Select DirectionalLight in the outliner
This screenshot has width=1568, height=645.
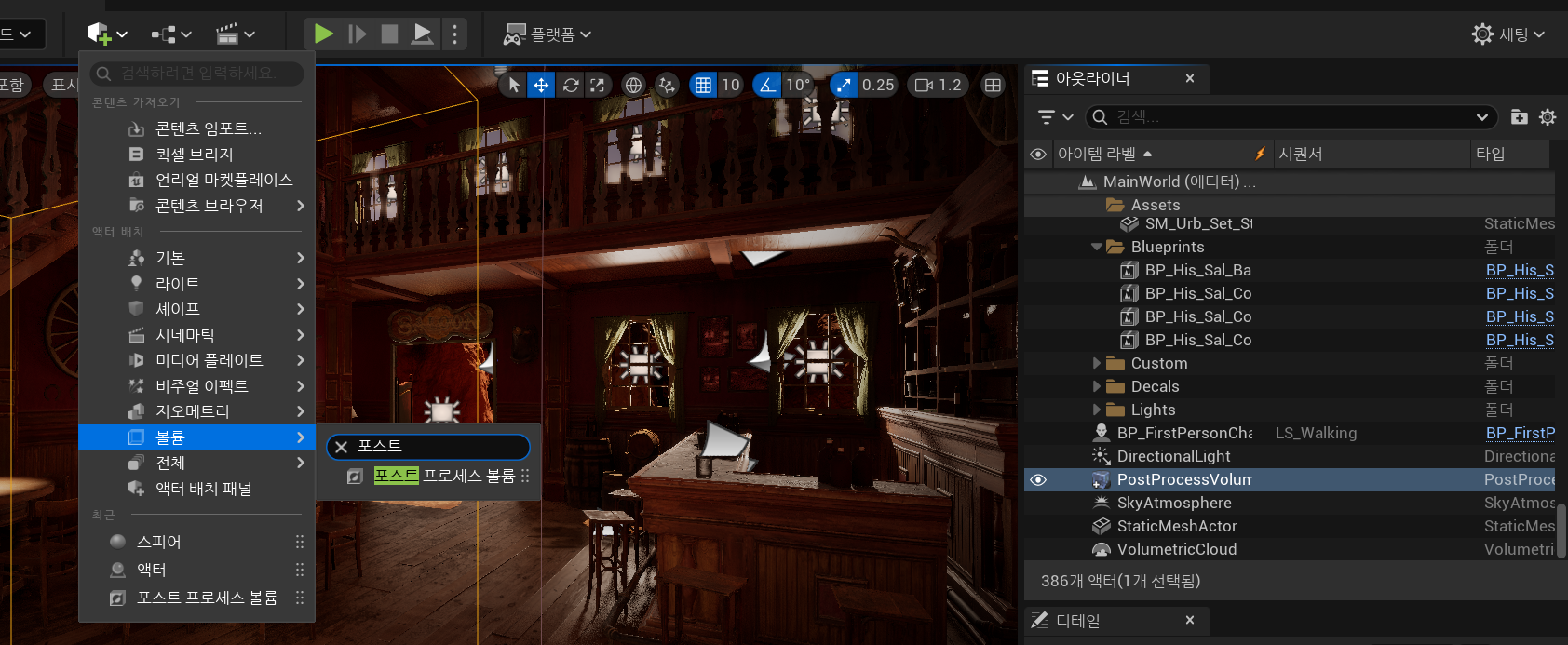[x=1173, y=456]
